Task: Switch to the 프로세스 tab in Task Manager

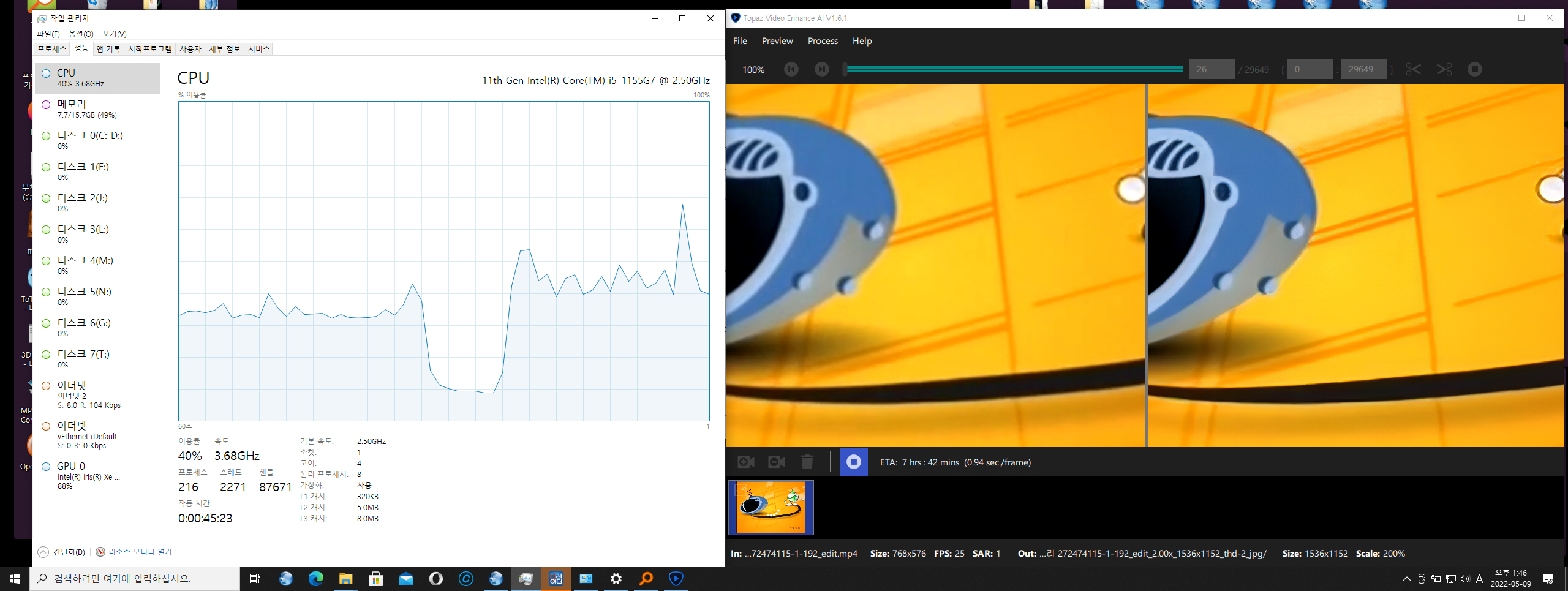Action: click(52, 49)
